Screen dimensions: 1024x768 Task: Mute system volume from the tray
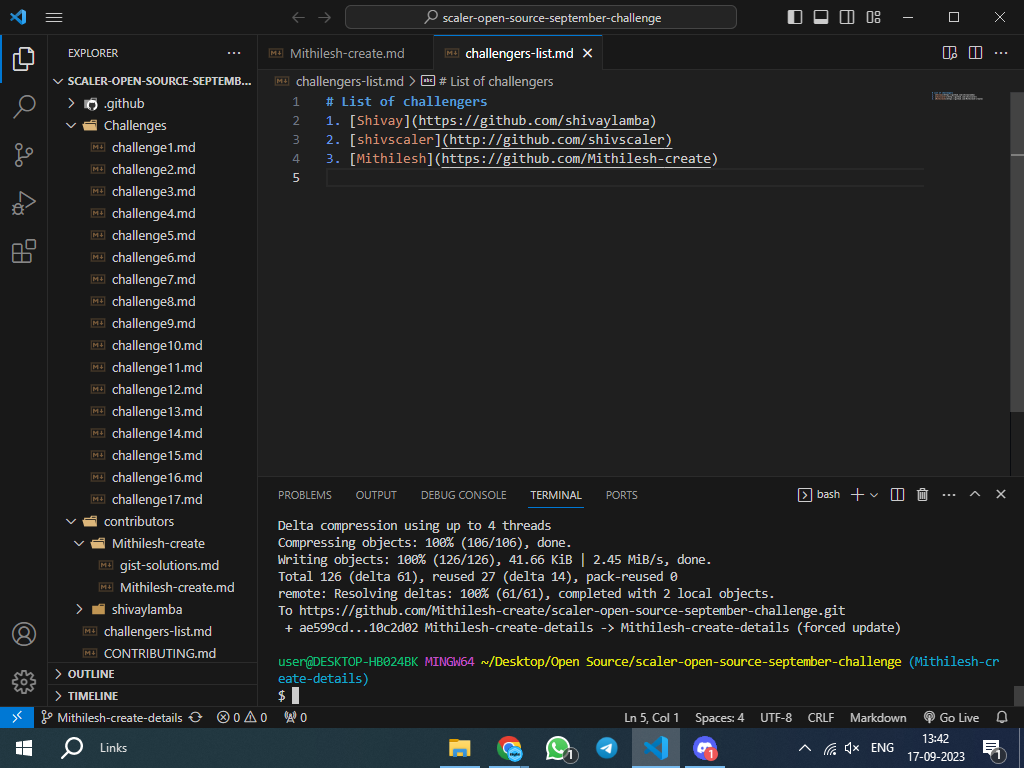854,747
